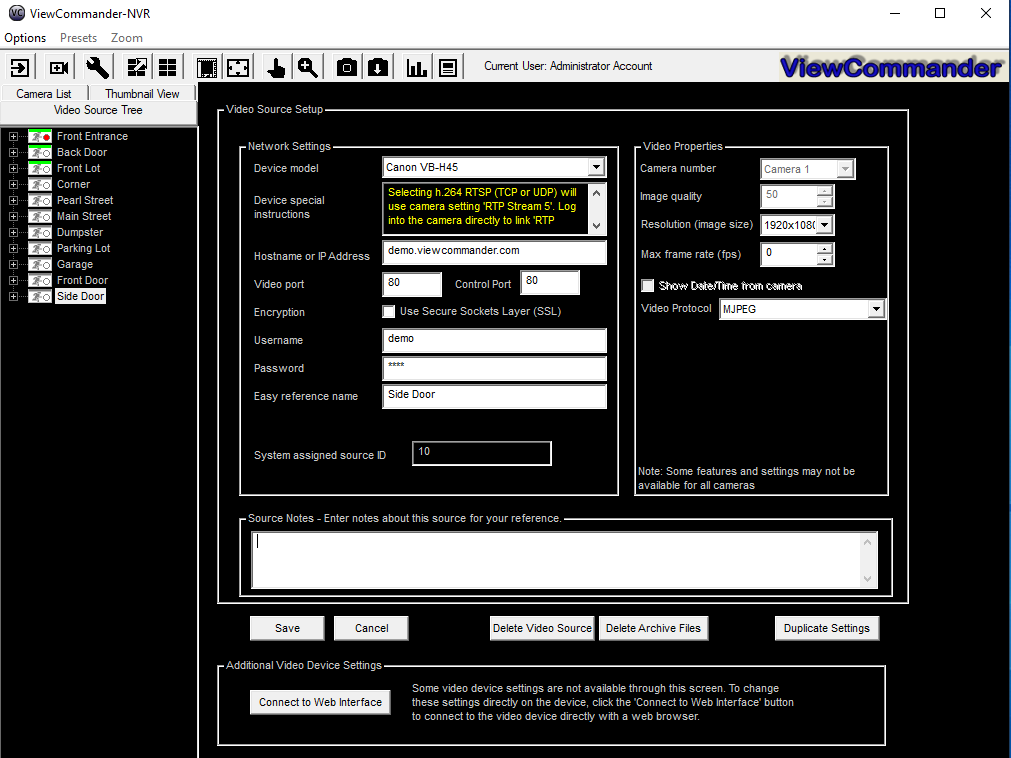Click the Front Entrance recording camera icon
1011x758 pixels.
pyautogui.click(x=40, y=137)
